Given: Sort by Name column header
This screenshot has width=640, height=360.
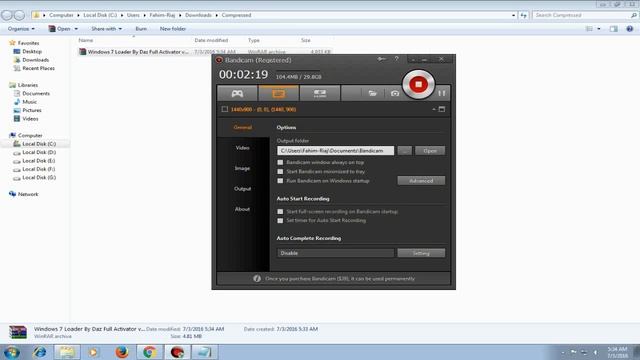Looking at the screenshot, I should coord(86,40).
